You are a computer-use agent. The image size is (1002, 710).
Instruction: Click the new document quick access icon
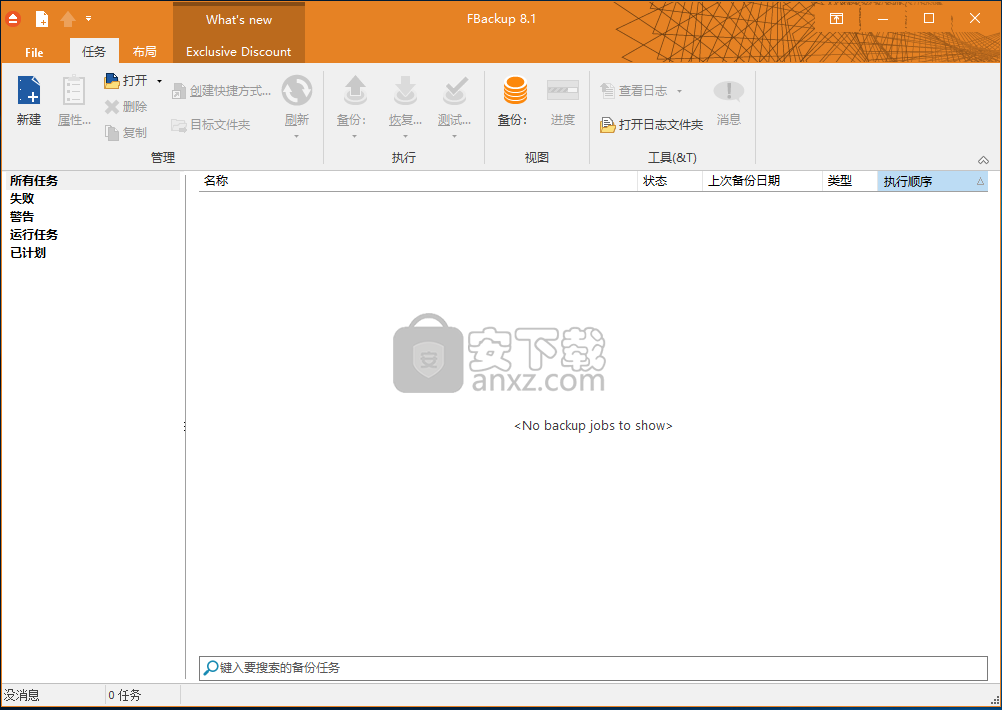click(42, 19)
